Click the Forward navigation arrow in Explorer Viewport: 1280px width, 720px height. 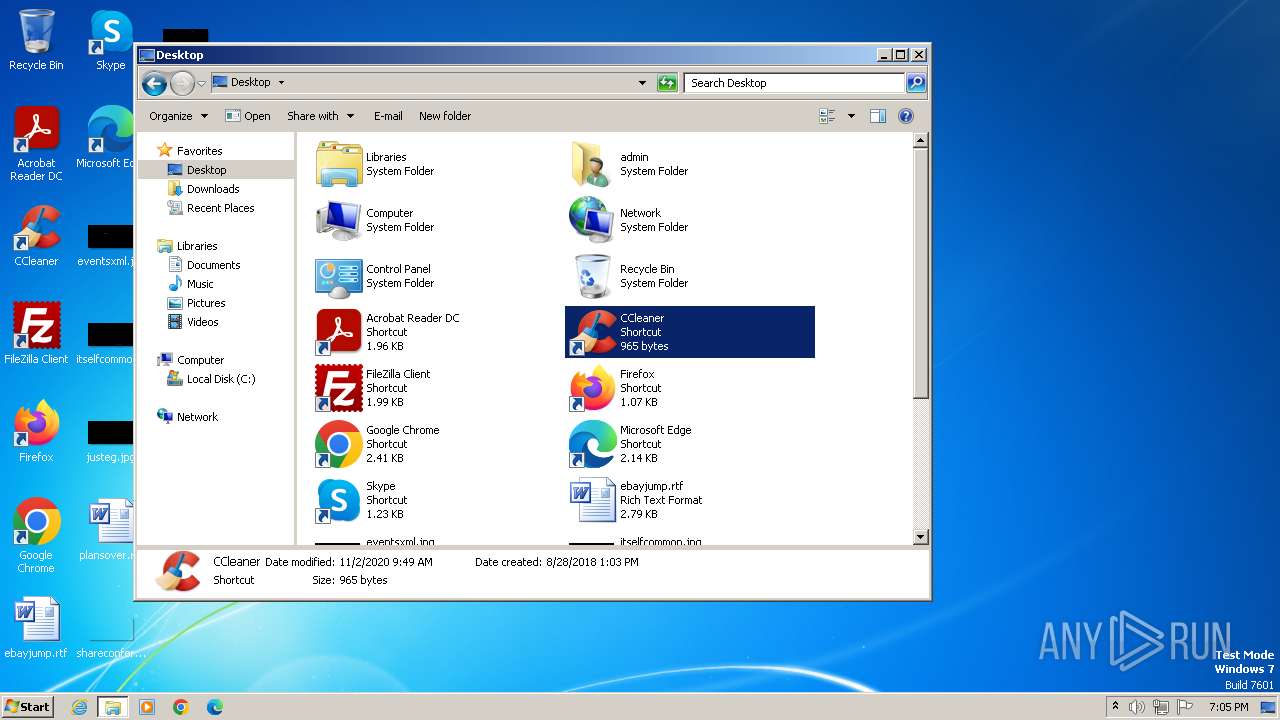coord(182,83)
